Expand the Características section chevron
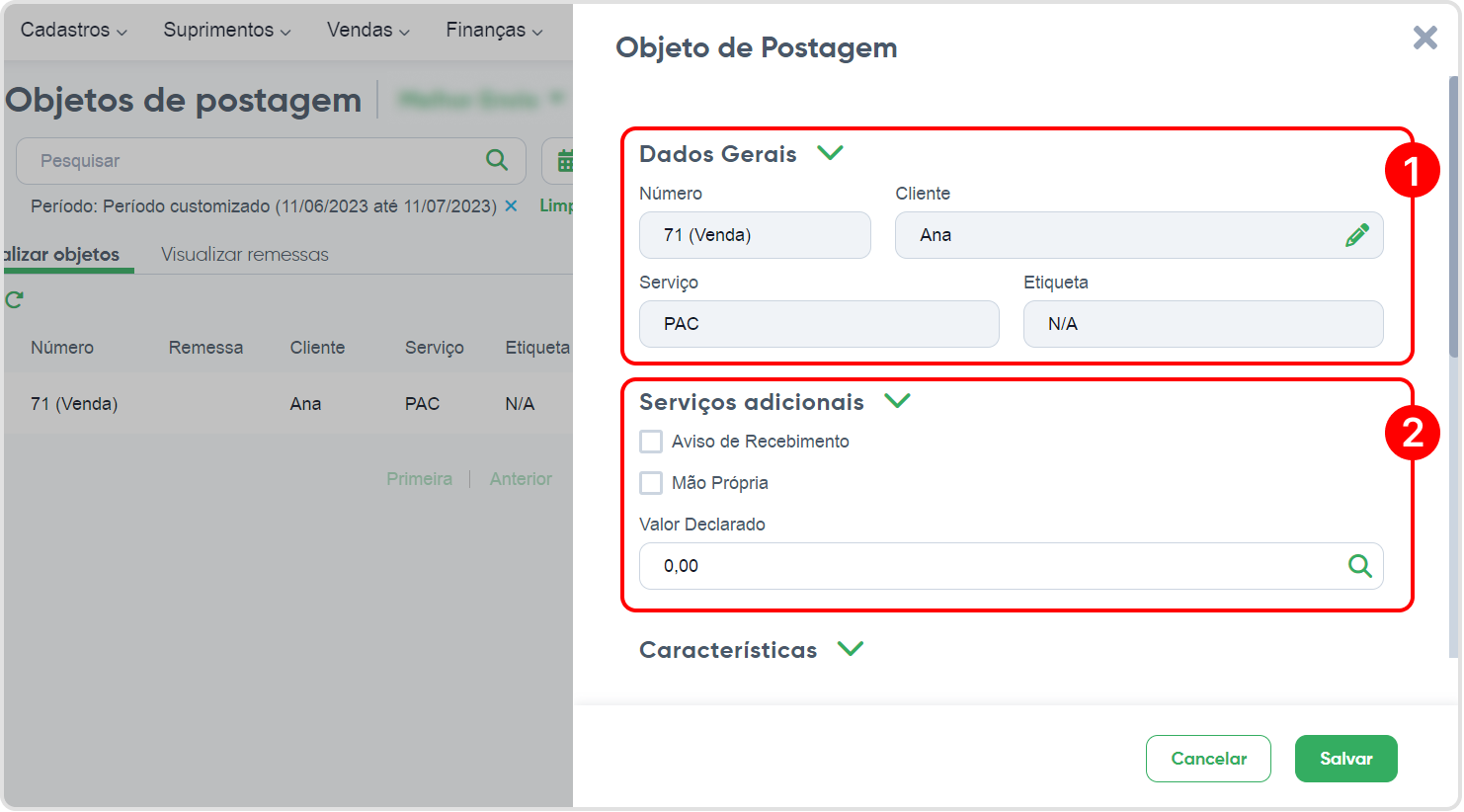The height and width of the screenshot is (812, 1464). click(851, 649)
